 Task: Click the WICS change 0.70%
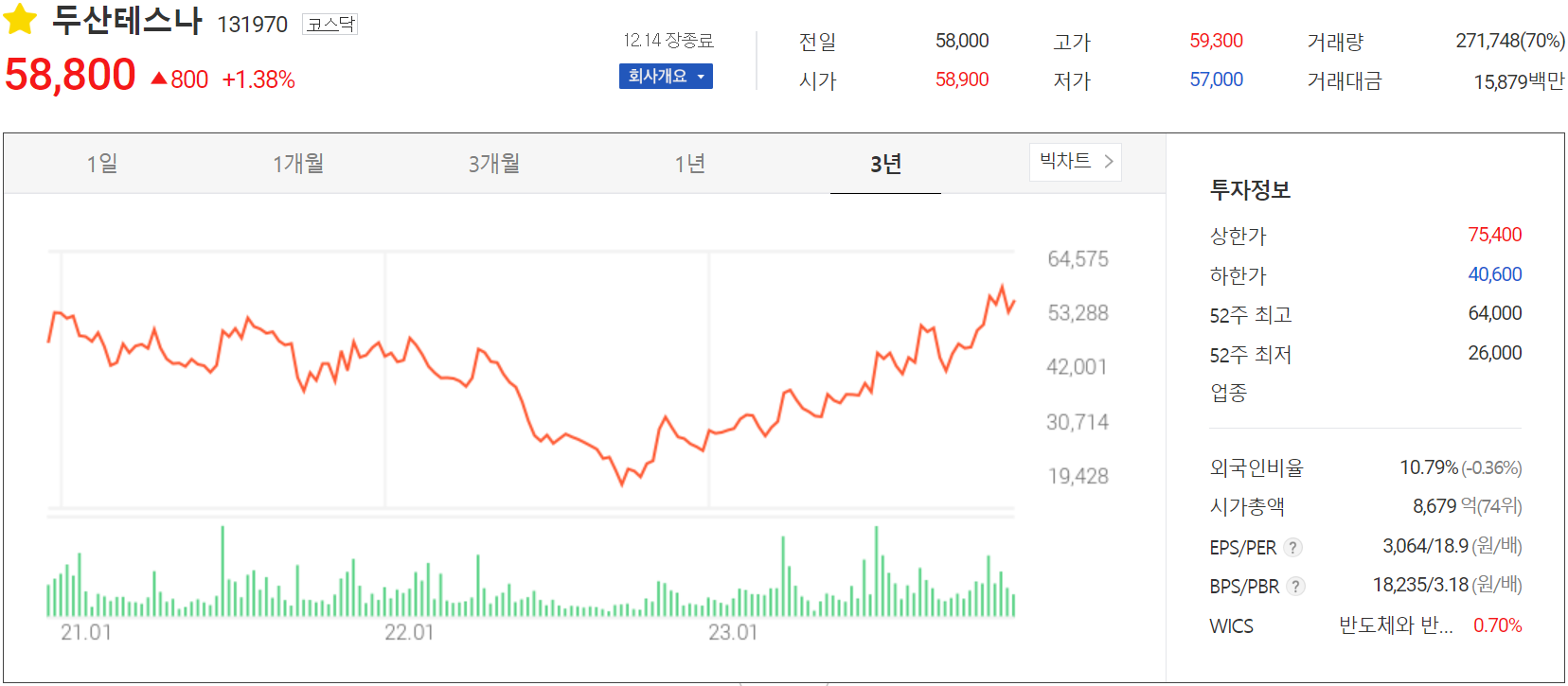click(x=1498, y=625)
